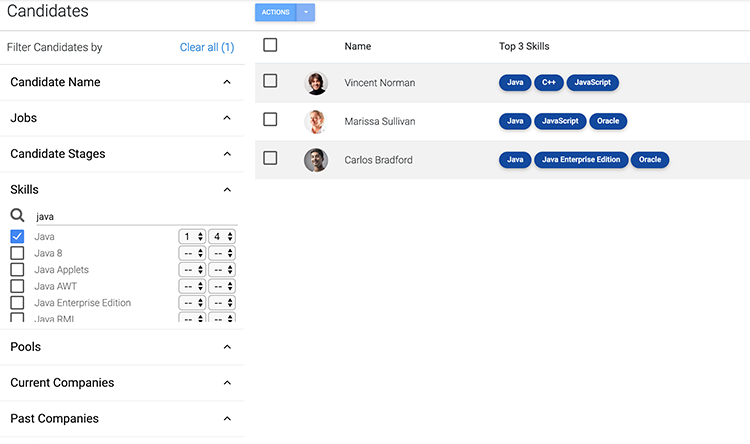Click Marissa Sullivan's profile picture
Viewport: 750px width, 444px height.
[x=316, y=122]
